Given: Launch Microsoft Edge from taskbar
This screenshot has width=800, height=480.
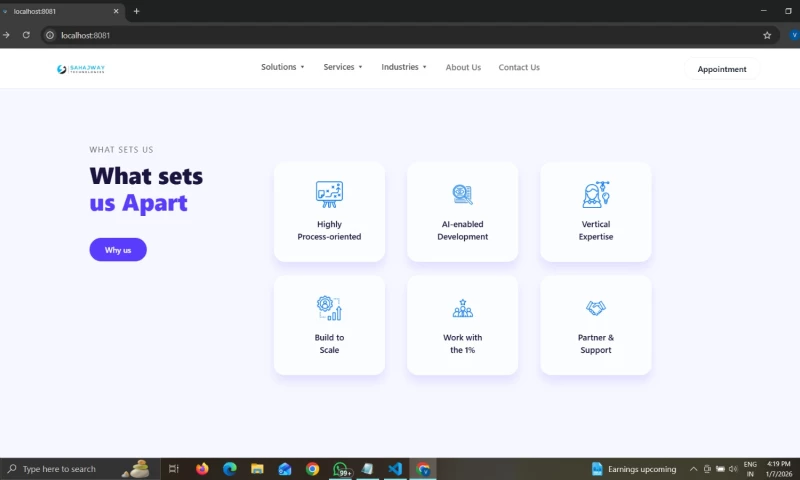Looking at the screenshot, I should pyautogui.click(x=230, y=469).
